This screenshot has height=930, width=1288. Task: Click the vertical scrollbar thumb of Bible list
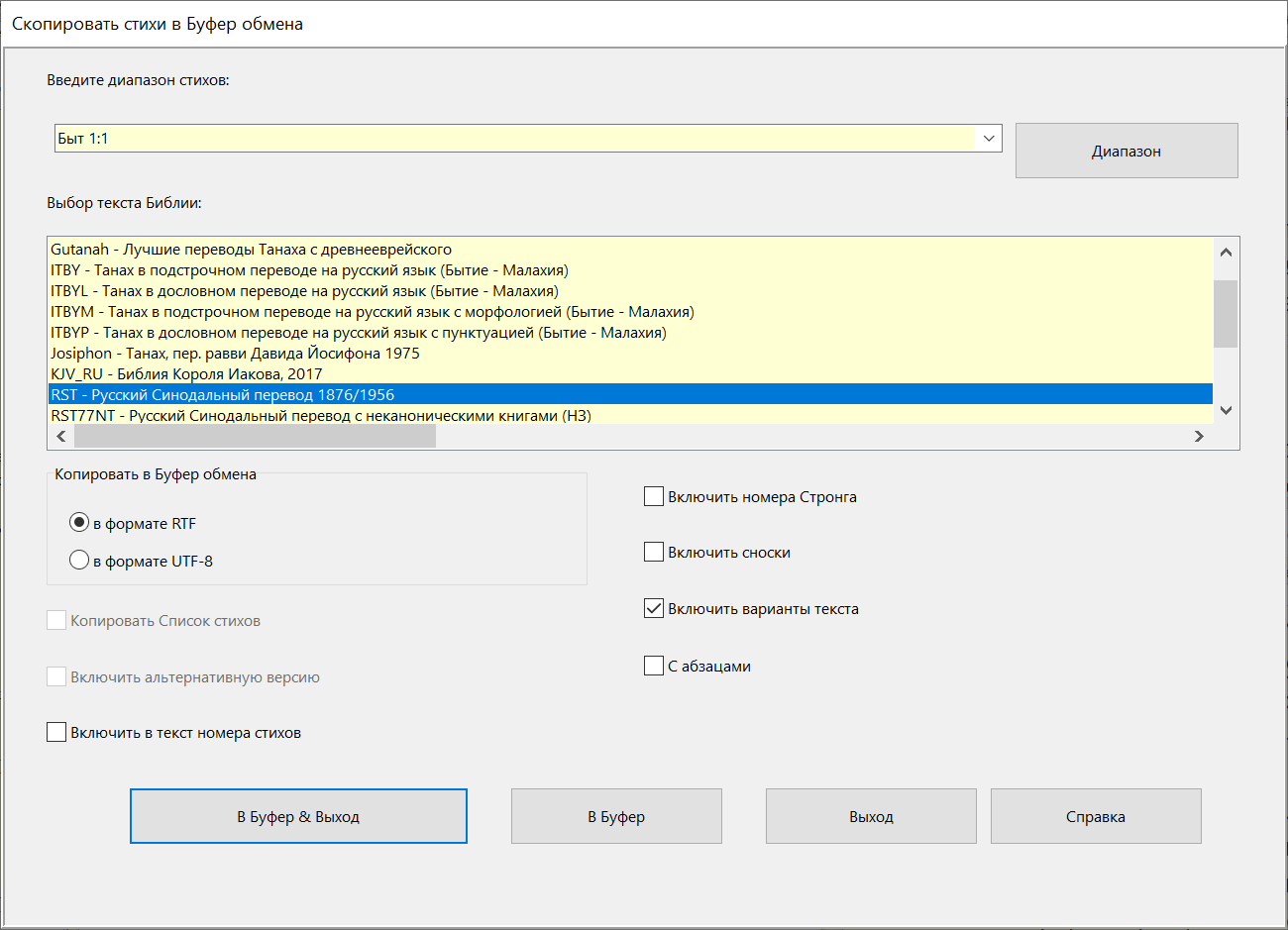[x=1226, y=314]
